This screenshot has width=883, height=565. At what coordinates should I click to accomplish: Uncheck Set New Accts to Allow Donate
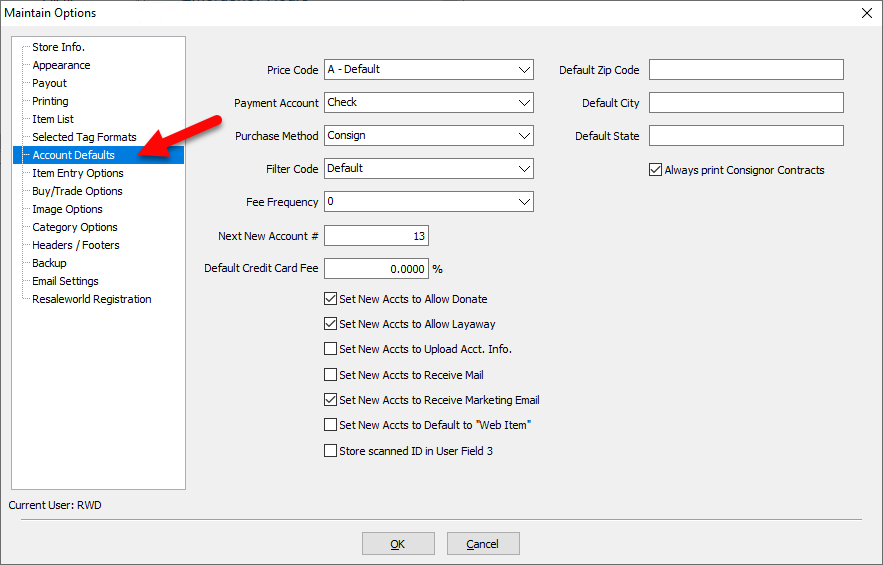(331, 298)
